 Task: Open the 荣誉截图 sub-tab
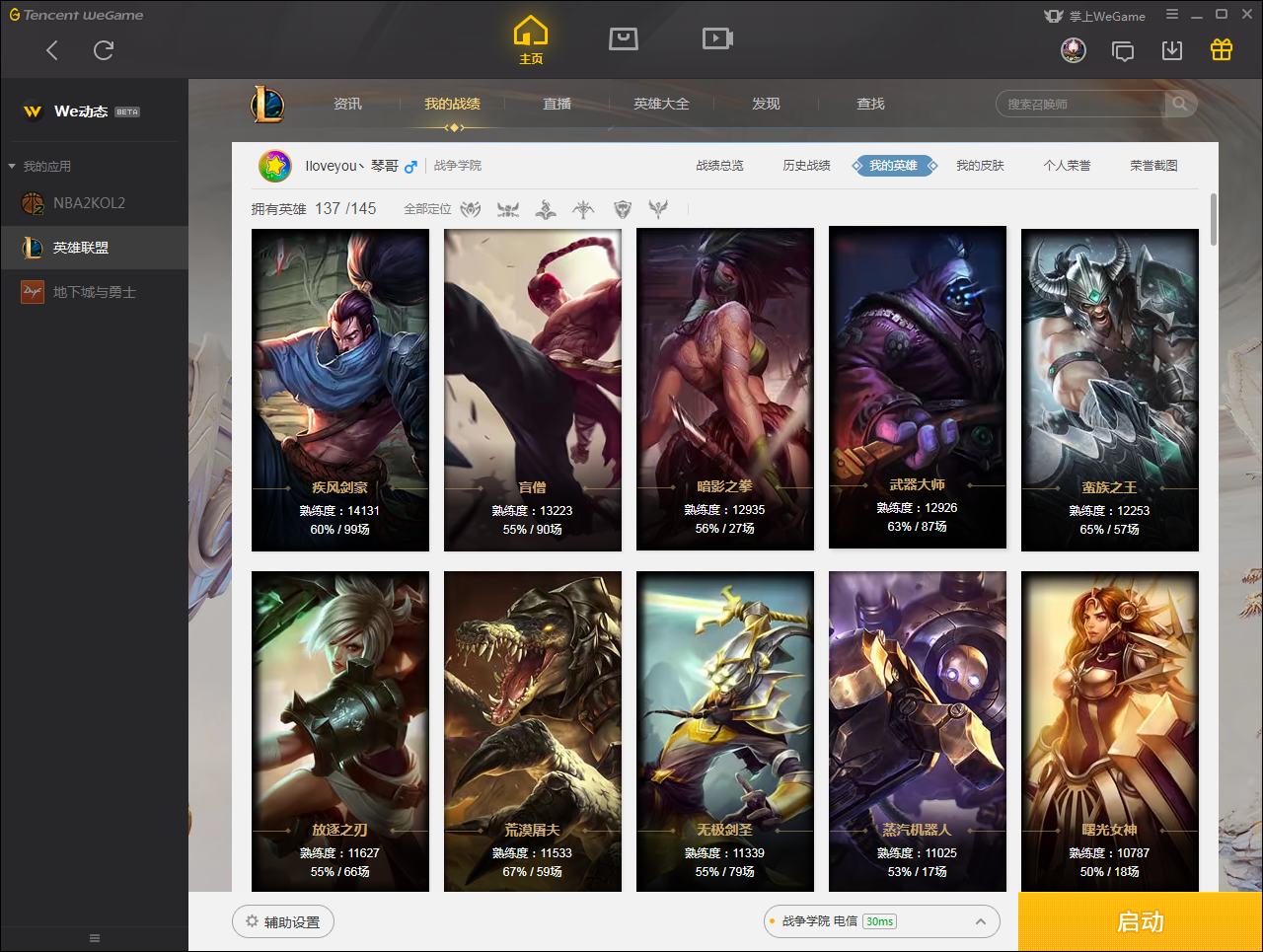pos(1154,166)
